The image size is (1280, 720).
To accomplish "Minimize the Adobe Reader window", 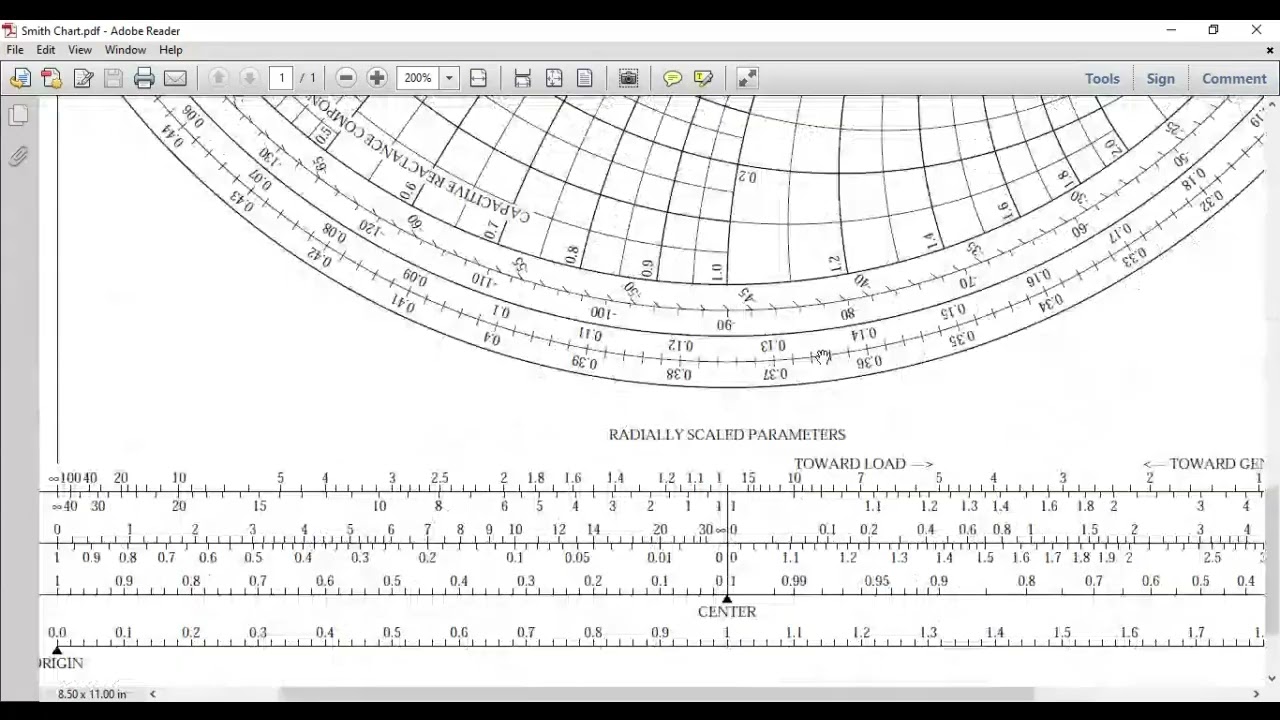I will click(1171, 30).
